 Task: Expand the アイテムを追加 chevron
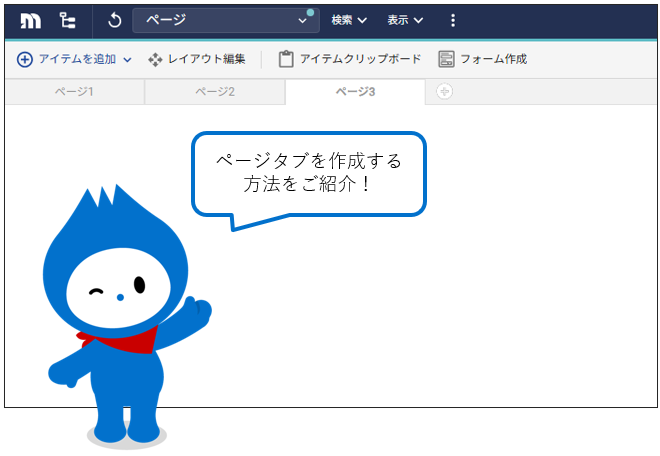127,60
